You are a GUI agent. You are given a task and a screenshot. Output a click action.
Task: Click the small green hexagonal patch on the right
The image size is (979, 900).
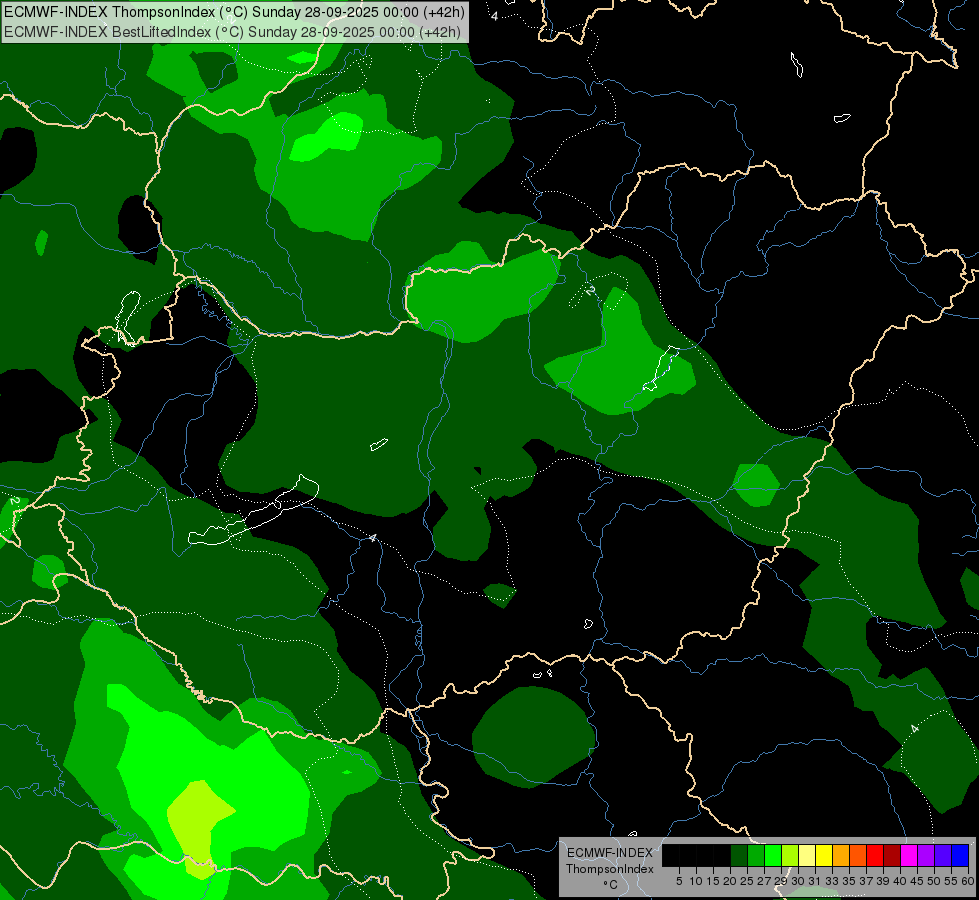tap(756, 484)
